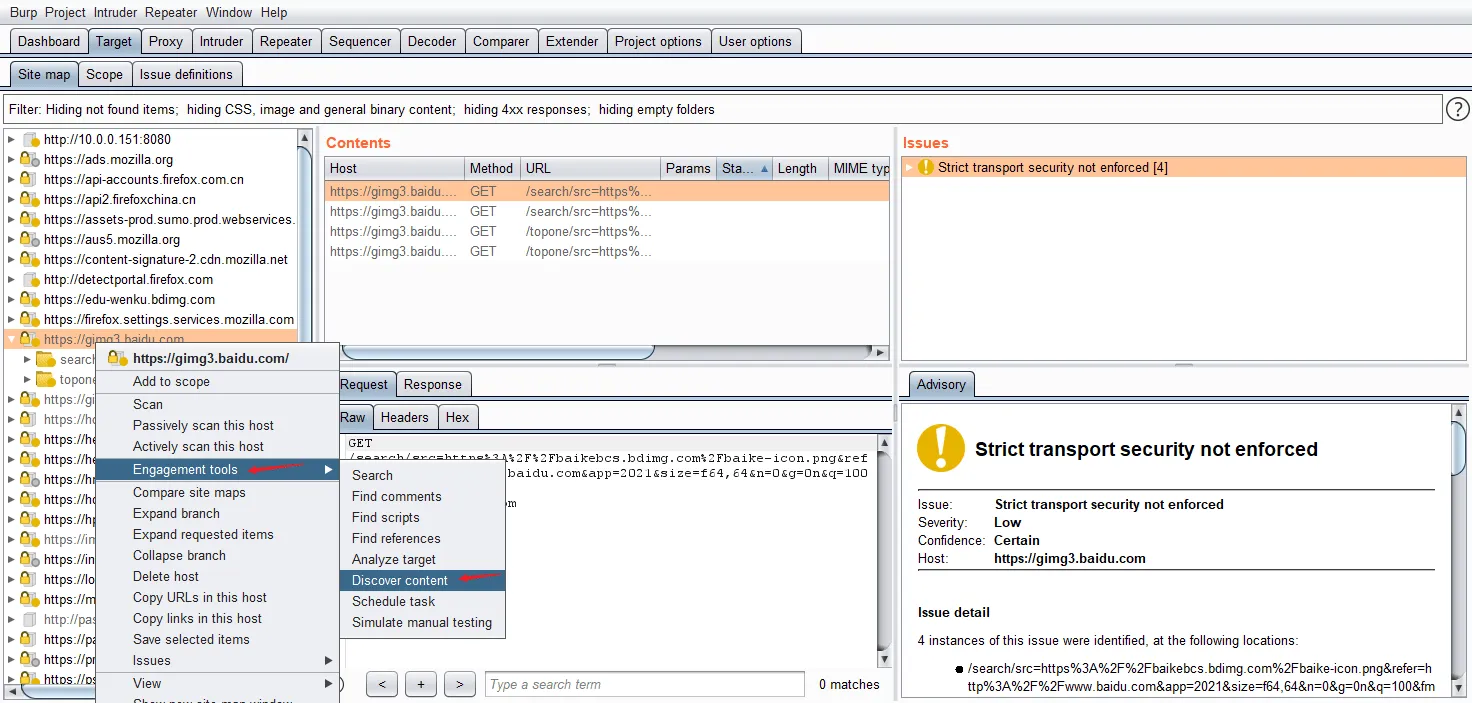Viewport: 1472px width, 703px height.
Task: Click the search term input field
Action: (x=645, y=684)
